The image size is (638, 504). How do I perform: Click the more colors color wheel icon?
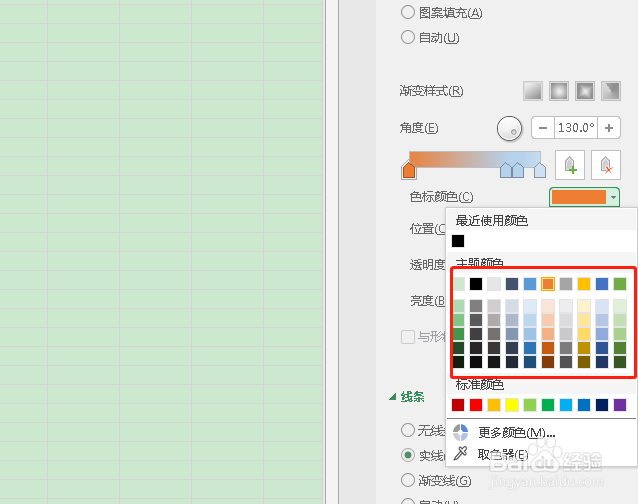pyautogui.click(x=461, y=432)
